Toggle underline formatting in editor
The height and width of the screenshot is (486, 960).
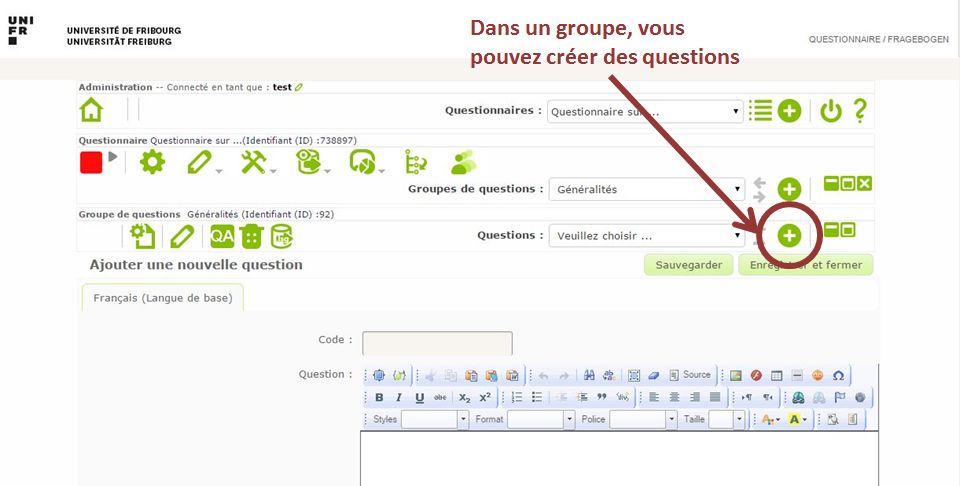419,398
